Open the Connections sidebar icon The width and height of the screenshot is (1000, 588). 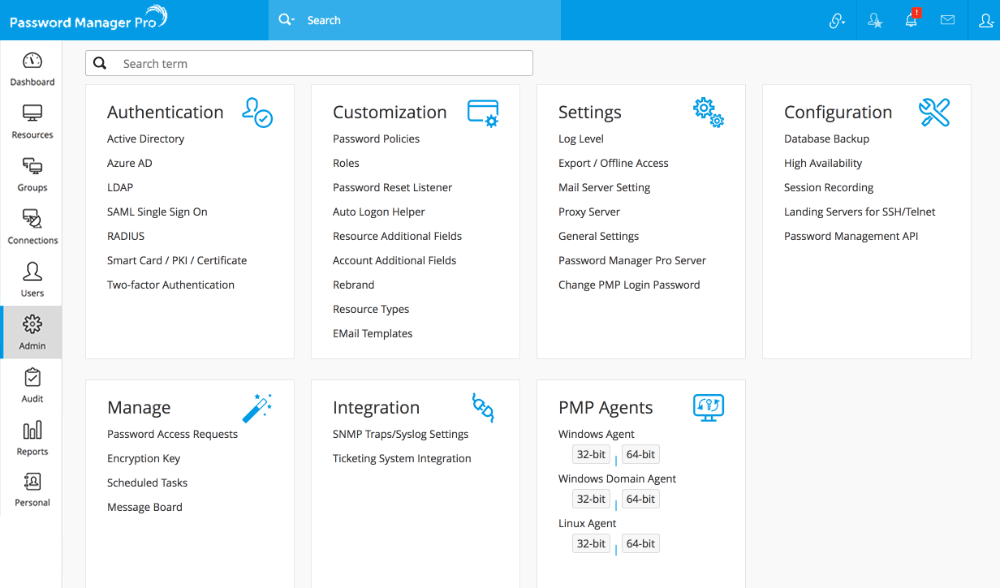pos(32,227)
